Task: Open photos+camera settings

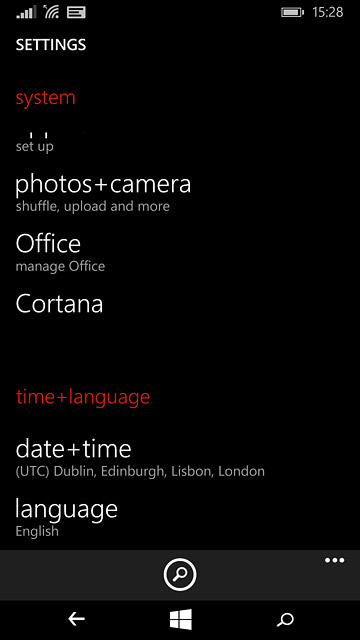Action: [103, 193]
